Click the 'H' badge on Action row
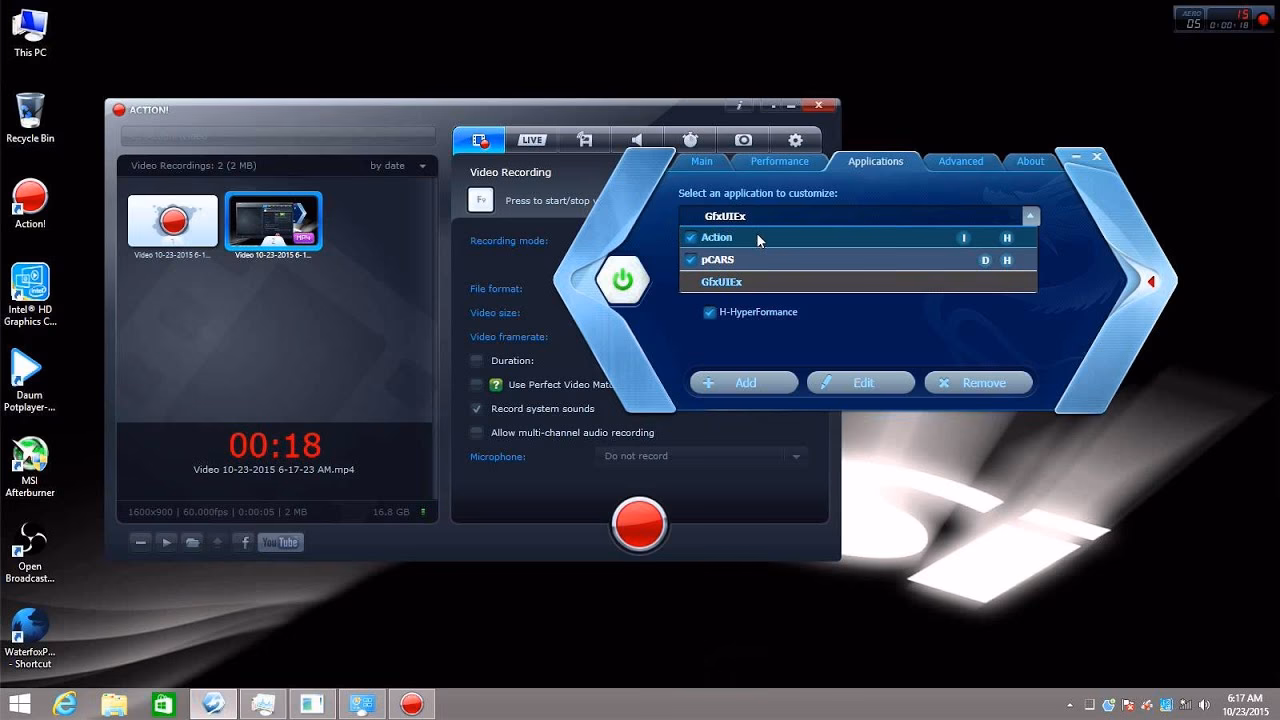 point(1007,238)
